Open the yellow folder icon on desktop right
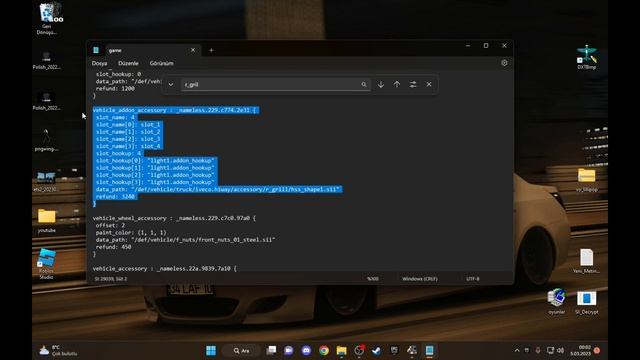640x360 pixels. pos(587,180)
